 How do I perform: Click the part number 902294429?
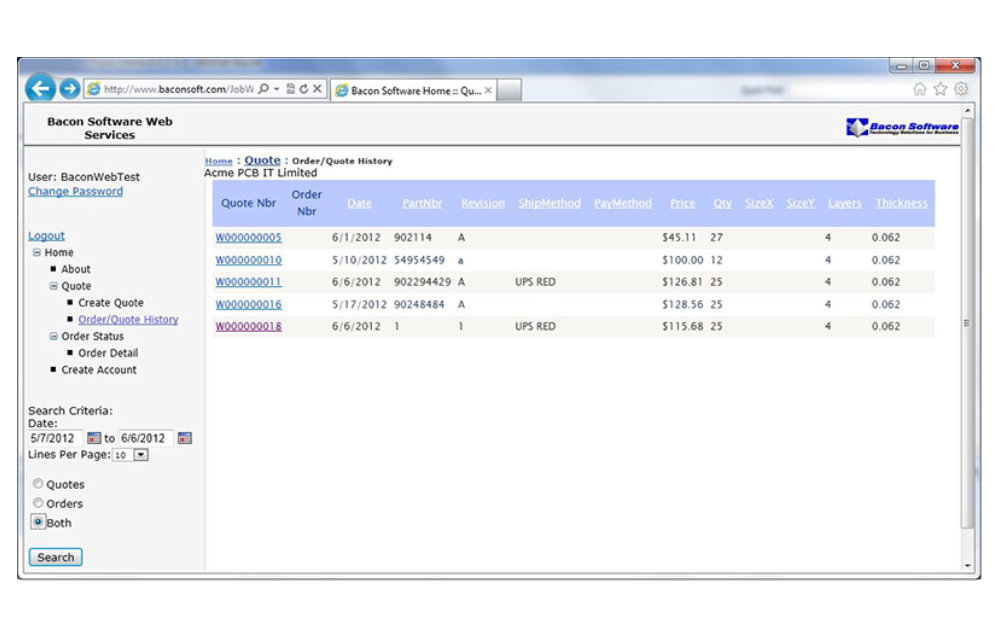[x=422, y=282]
